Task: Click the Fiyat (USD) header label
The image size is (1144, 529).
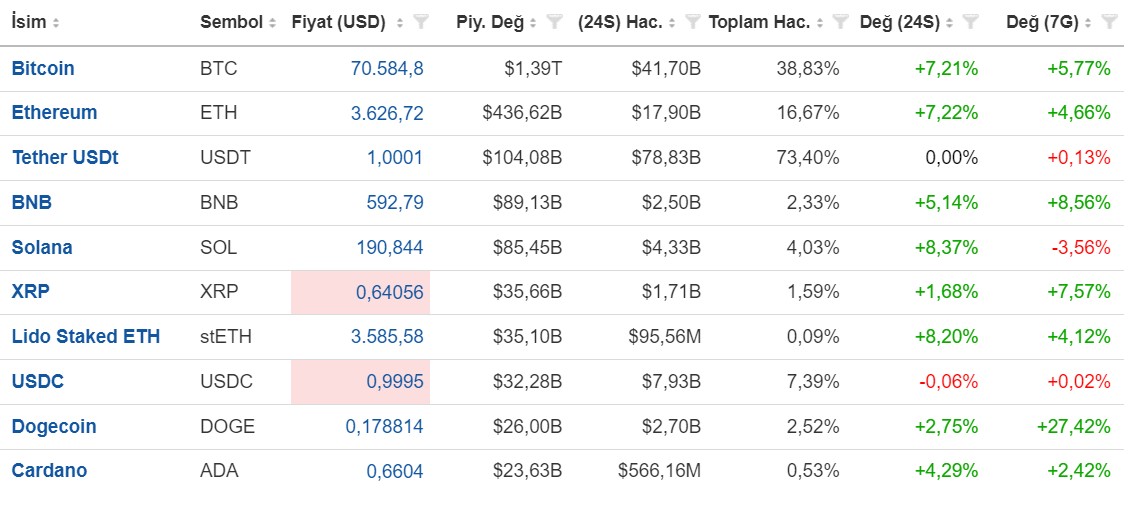Action: (x=339, y=23)
